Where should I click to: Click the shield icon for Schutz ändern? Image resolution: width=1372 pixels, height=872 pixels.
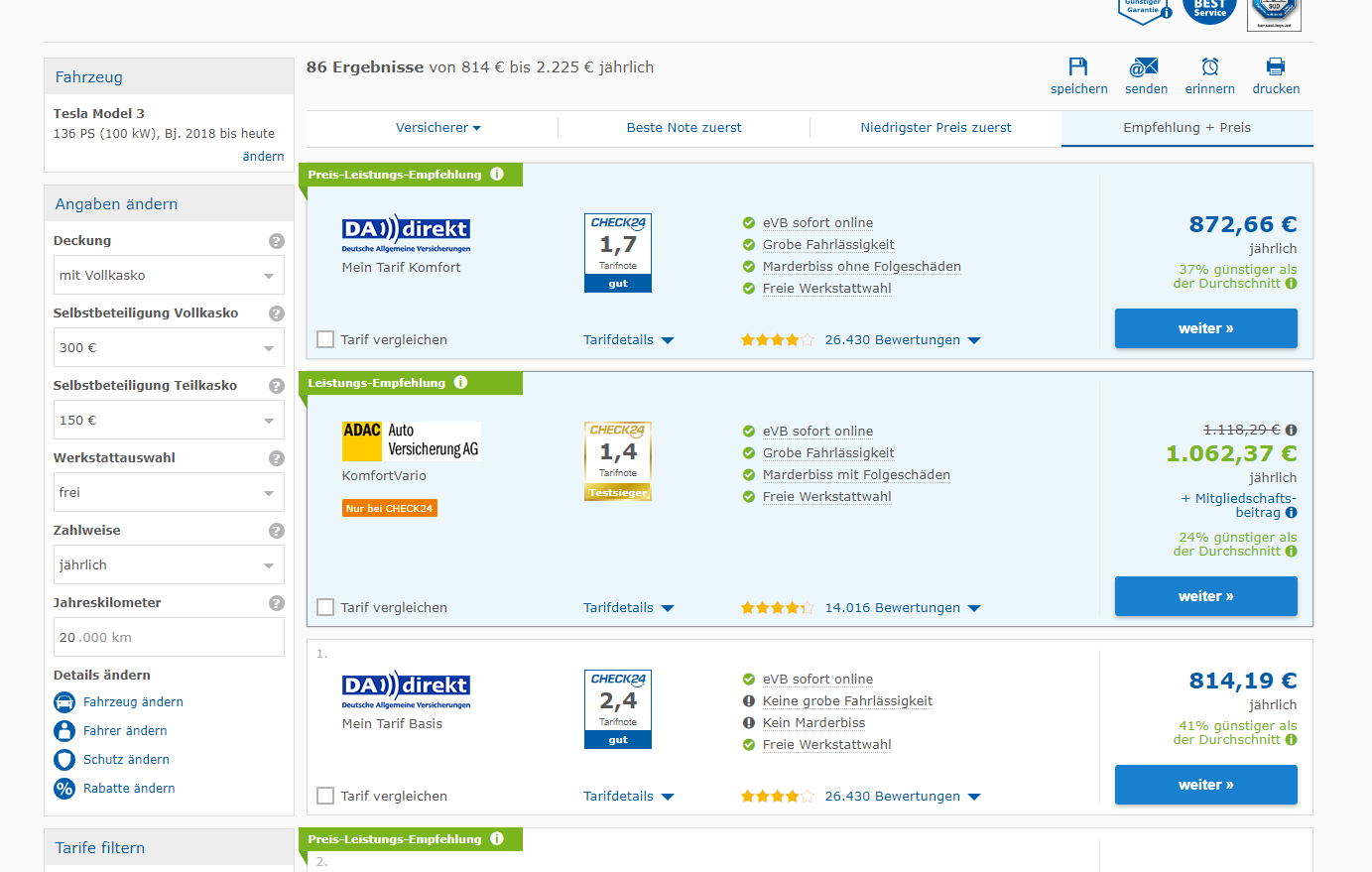[x=64, y=760]
